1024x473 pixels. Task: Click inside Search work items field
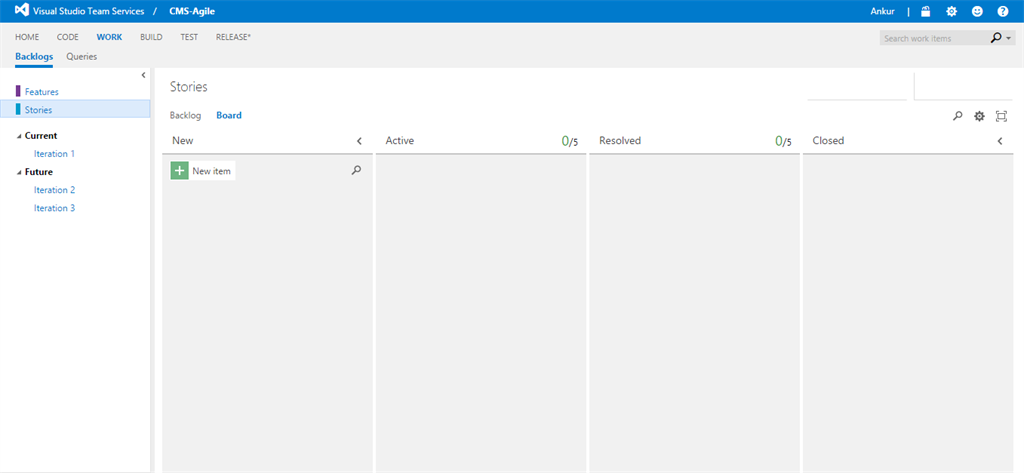(x=933, y=39)
